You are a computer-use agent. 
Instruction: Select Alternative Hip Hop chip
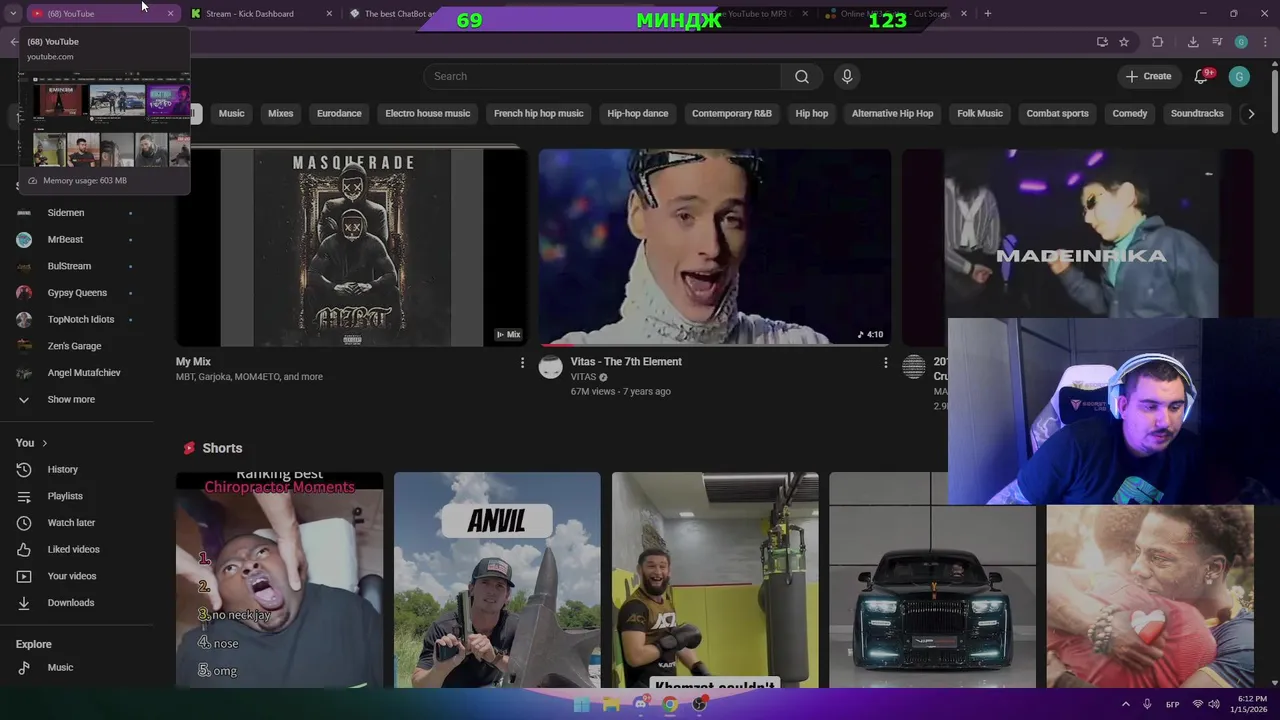(x=892, y=114)
